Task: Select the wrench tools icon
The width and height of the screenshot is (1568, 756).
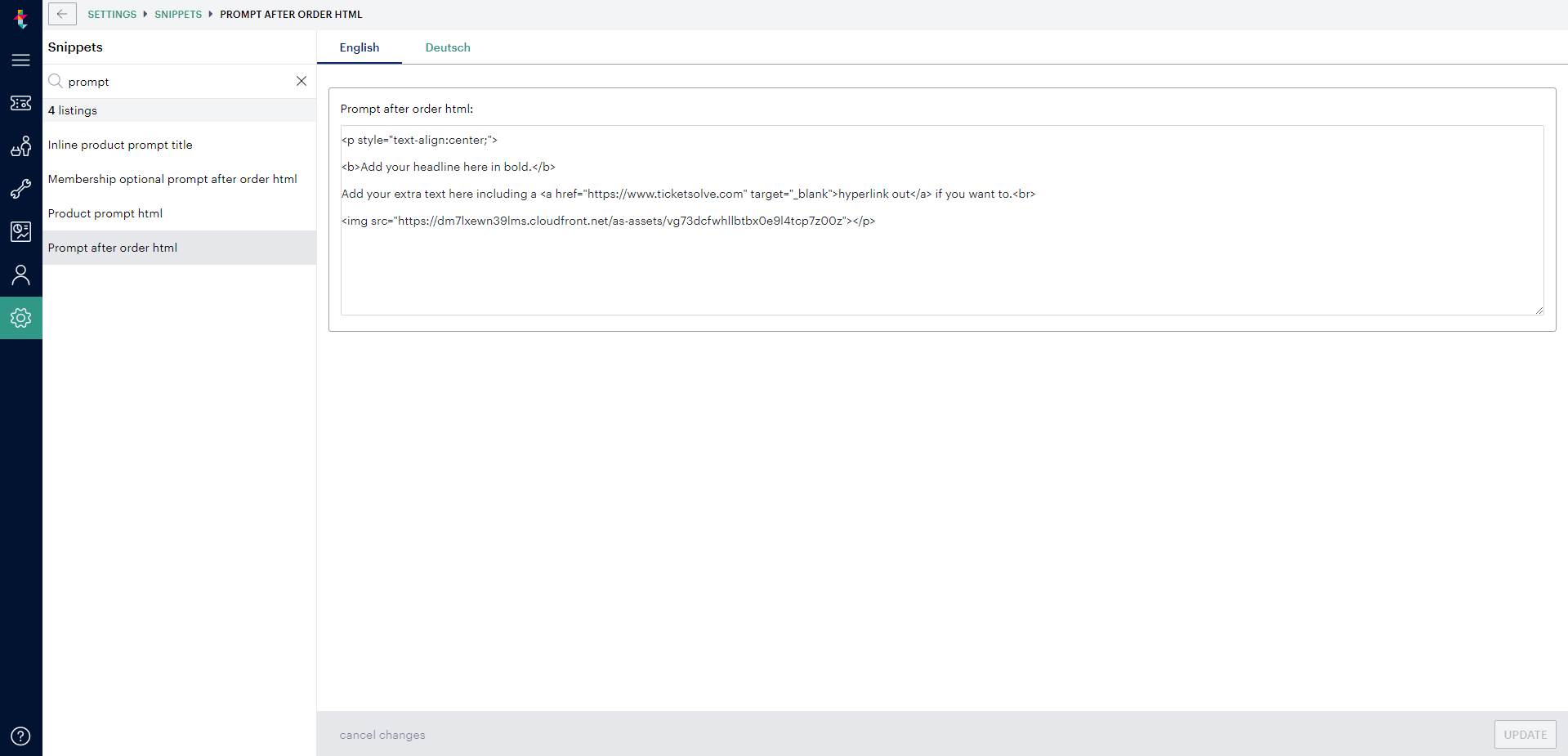Action: (x=21, y=189)
